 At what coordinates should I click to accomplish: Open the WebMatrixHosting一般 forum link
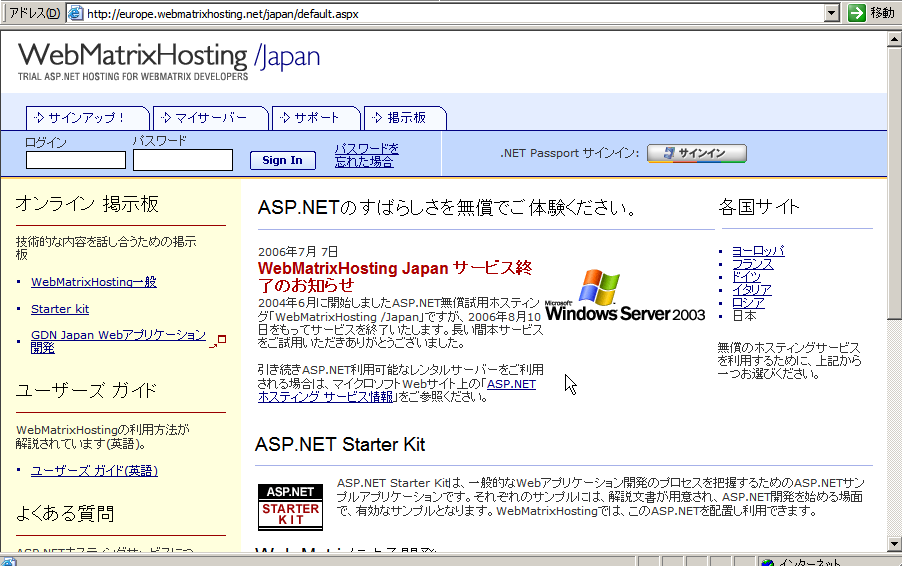[x=94, y=282]
